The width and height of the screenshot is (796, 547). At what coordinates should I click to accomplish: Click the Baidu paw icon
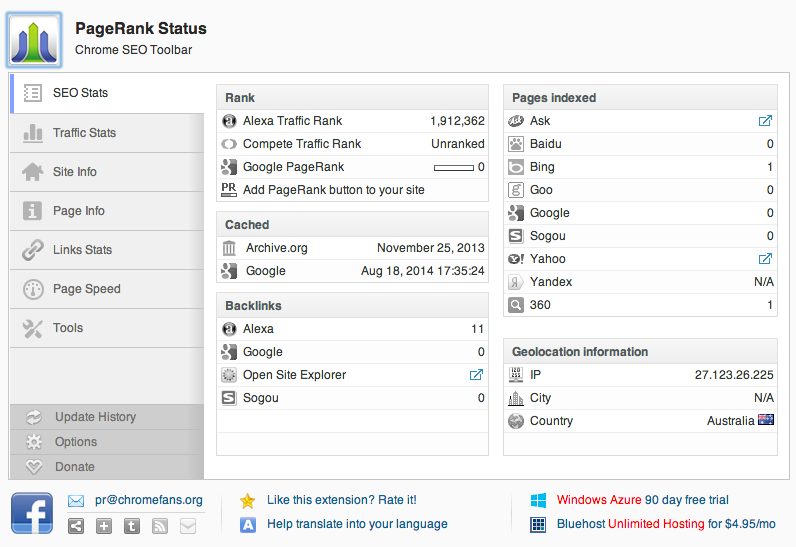coord(516,144)
